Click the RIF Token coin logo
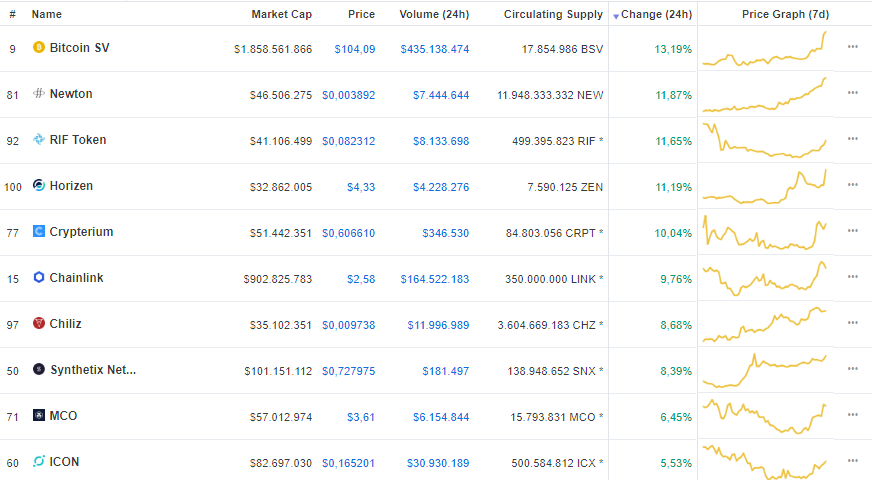The image size is (873, 480). [x=38, y=139]
